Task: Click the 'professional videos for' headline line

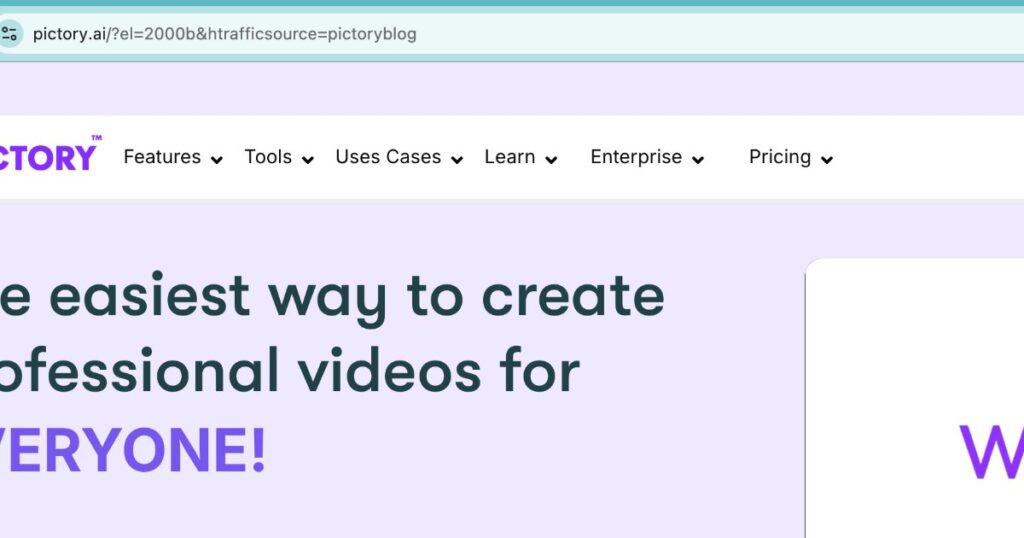Action: click(x=290, y=371)
